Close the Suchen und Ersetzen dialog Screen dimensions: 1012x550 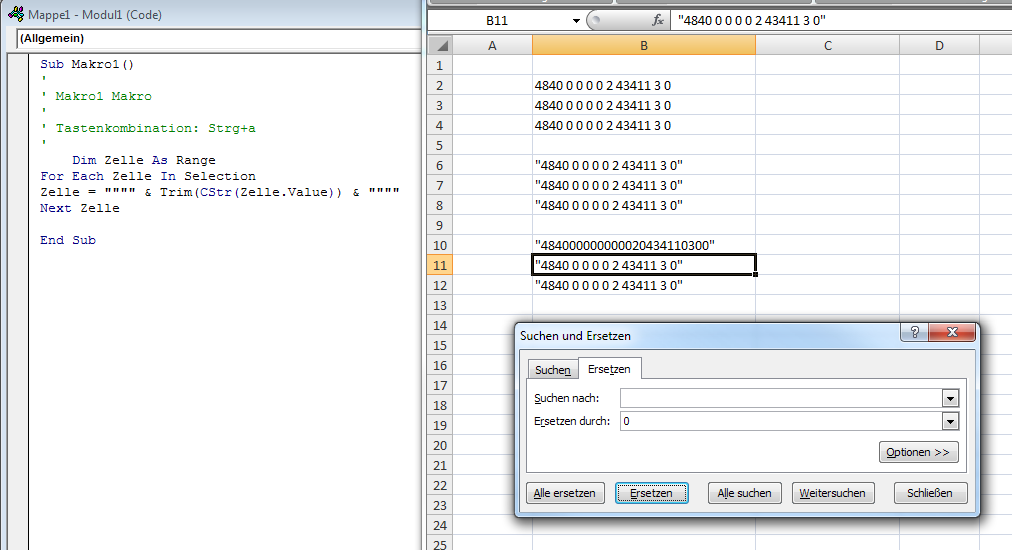(x=952, y=332)
